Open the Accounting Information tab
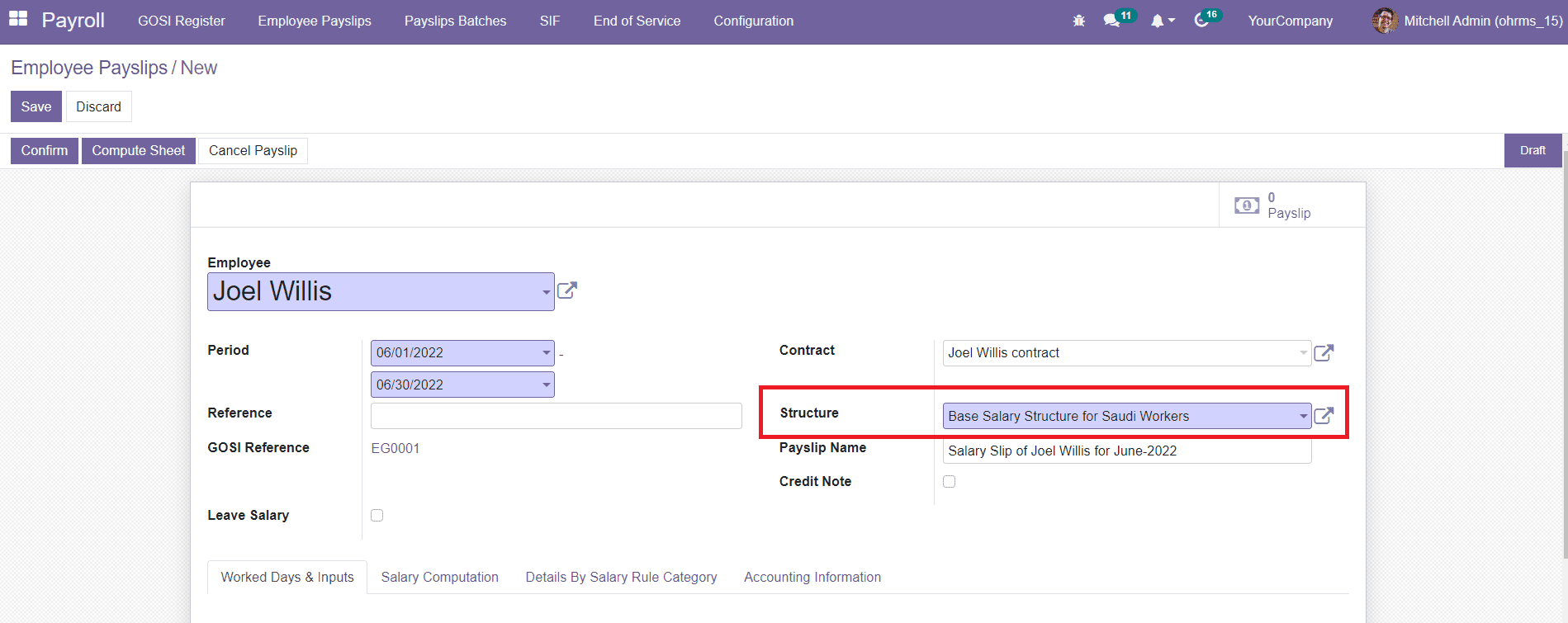 coord(812,577)
